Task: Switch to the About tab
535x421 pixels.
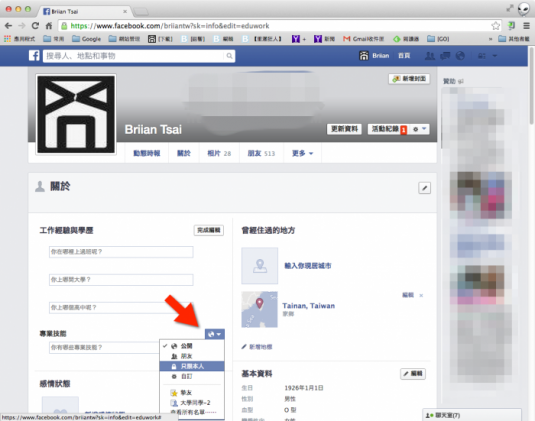Action: point(184,153)
